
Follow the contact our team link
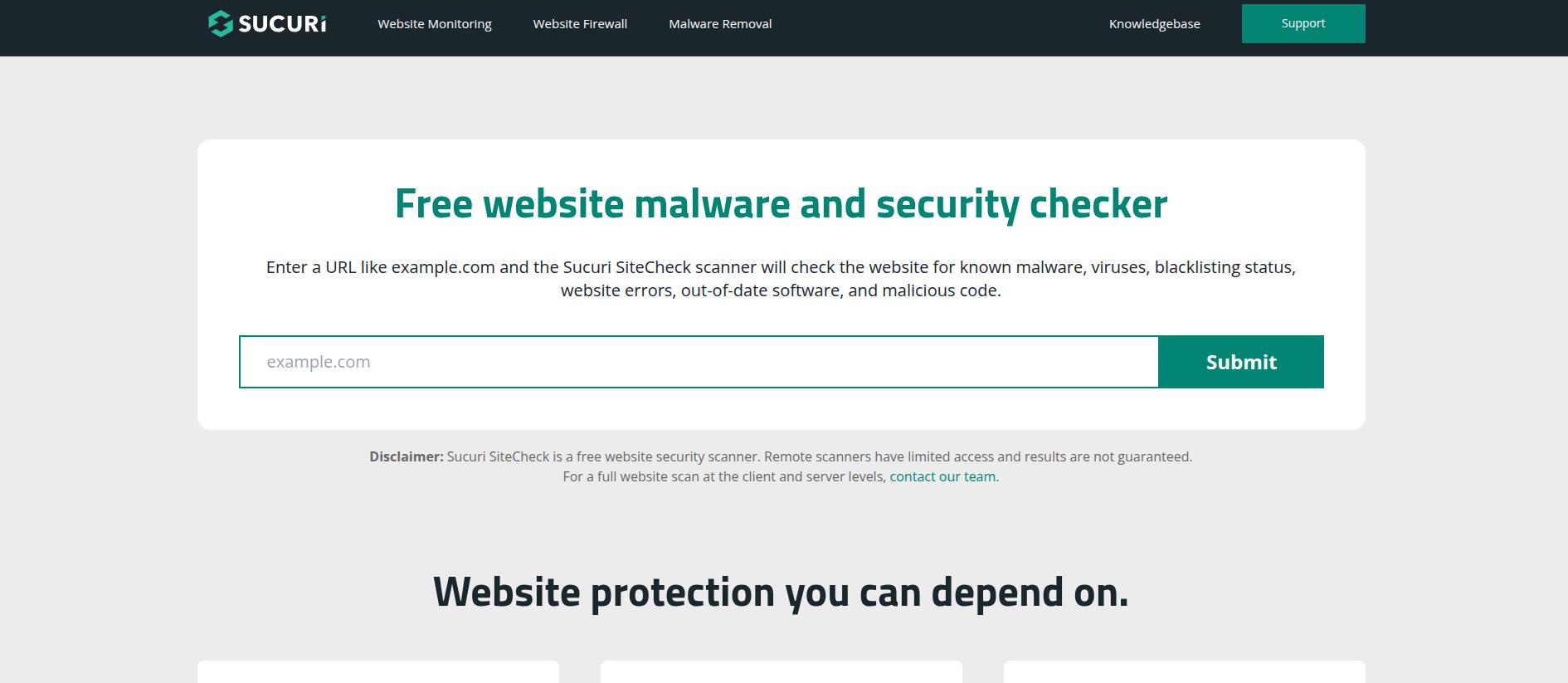(942, 477)
